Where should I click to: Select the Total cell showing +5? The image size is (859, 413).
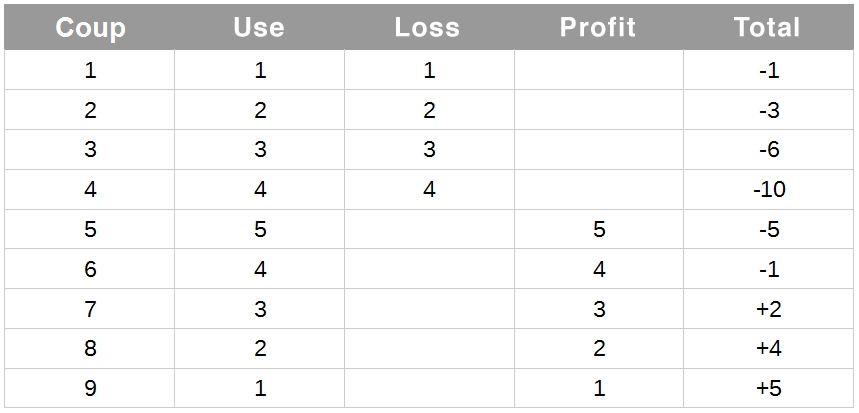coord(769,388)
